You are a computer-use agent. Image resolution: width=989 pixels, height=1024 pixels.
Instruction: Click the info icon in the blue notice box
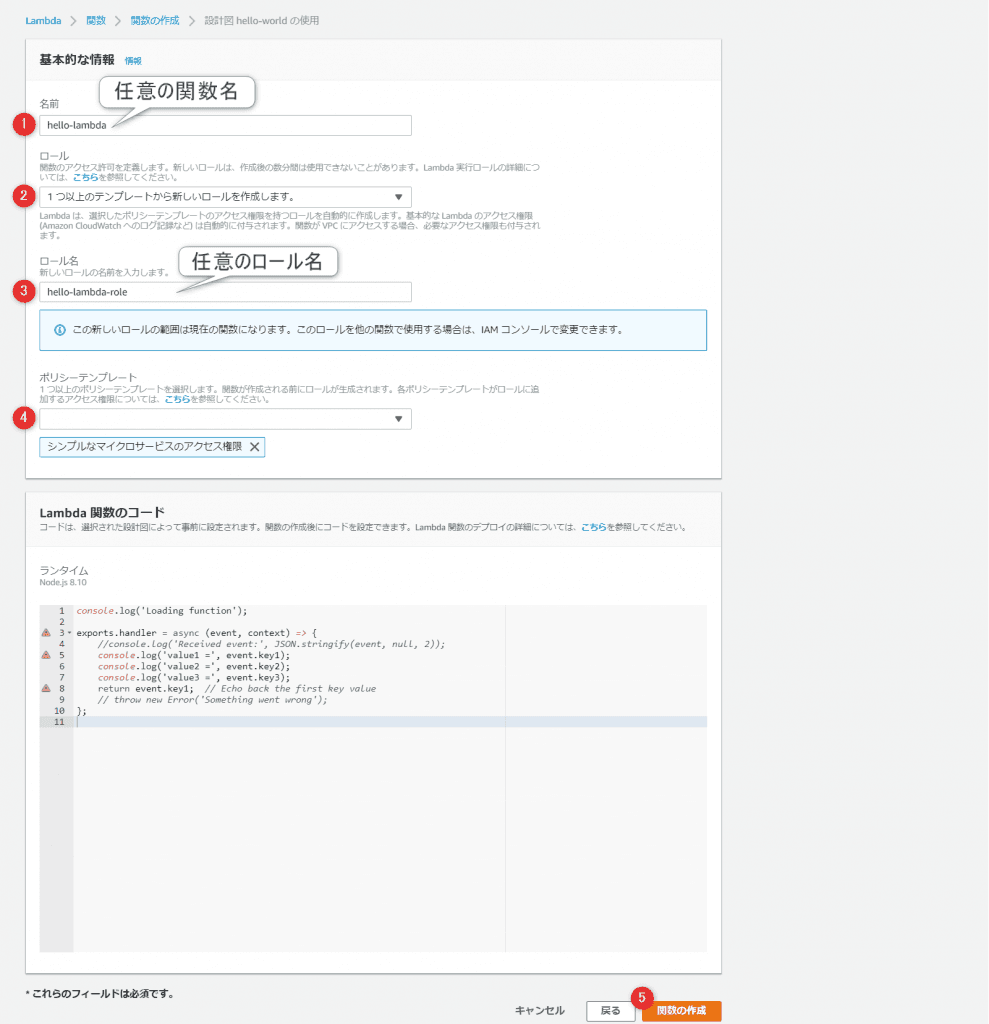click(x=59, y=329)
